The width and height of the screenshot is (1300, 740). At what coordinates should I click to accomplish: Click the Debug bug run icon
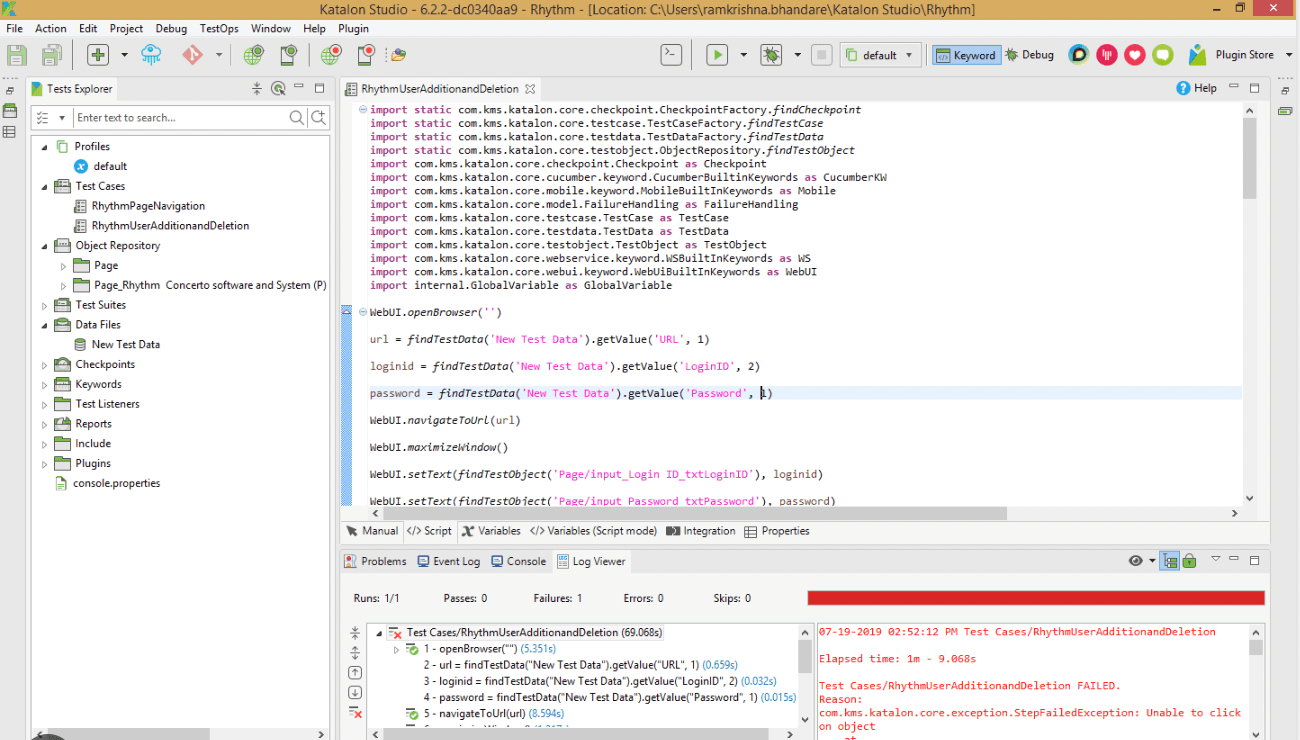[x=771, y=55]
